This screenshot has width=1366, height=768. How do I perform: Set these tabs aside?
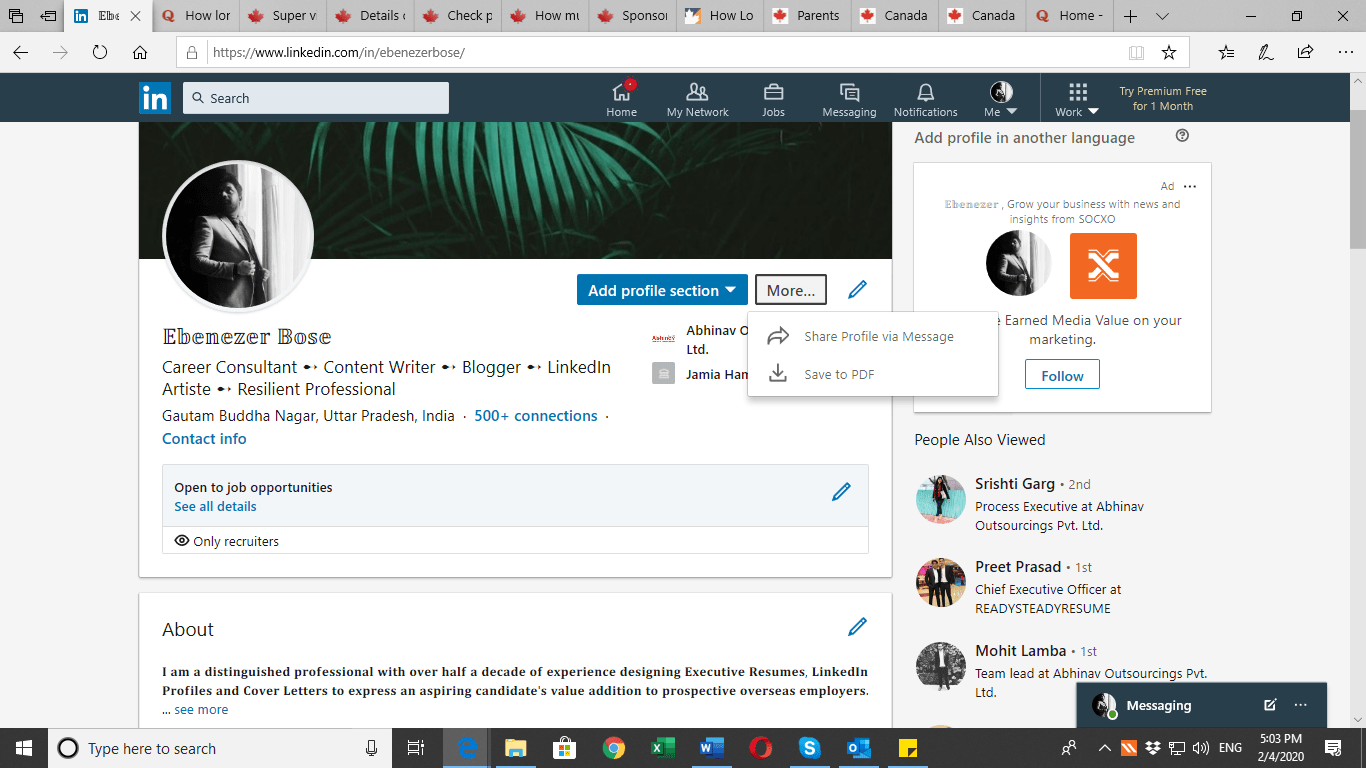pos(48,16)
